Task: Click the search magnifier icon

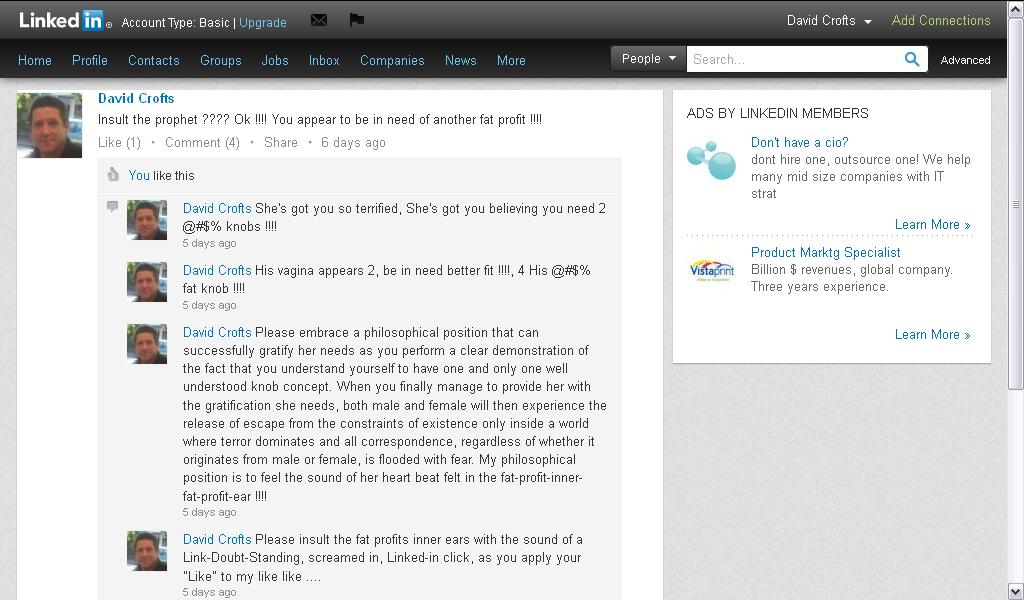Action: tap(912, 59)
